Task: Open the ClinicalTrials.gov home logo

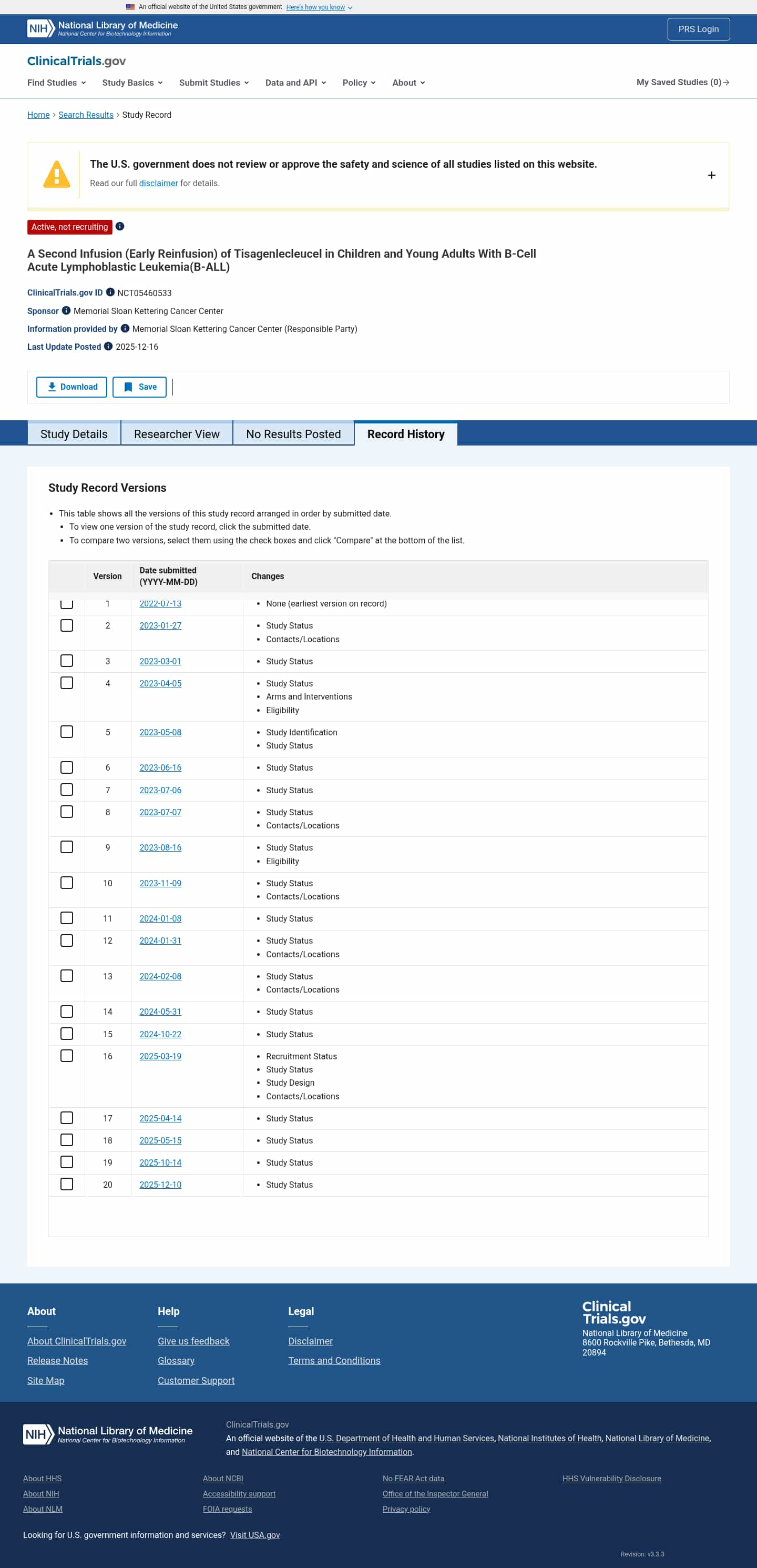Action: click(77, 61)
